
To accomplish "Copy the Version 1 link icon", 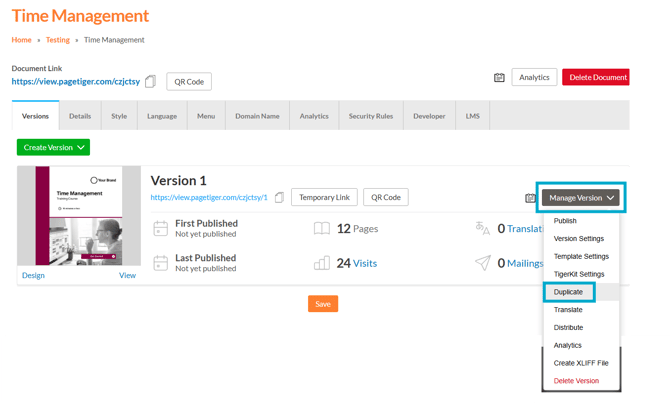I will 279,197.
